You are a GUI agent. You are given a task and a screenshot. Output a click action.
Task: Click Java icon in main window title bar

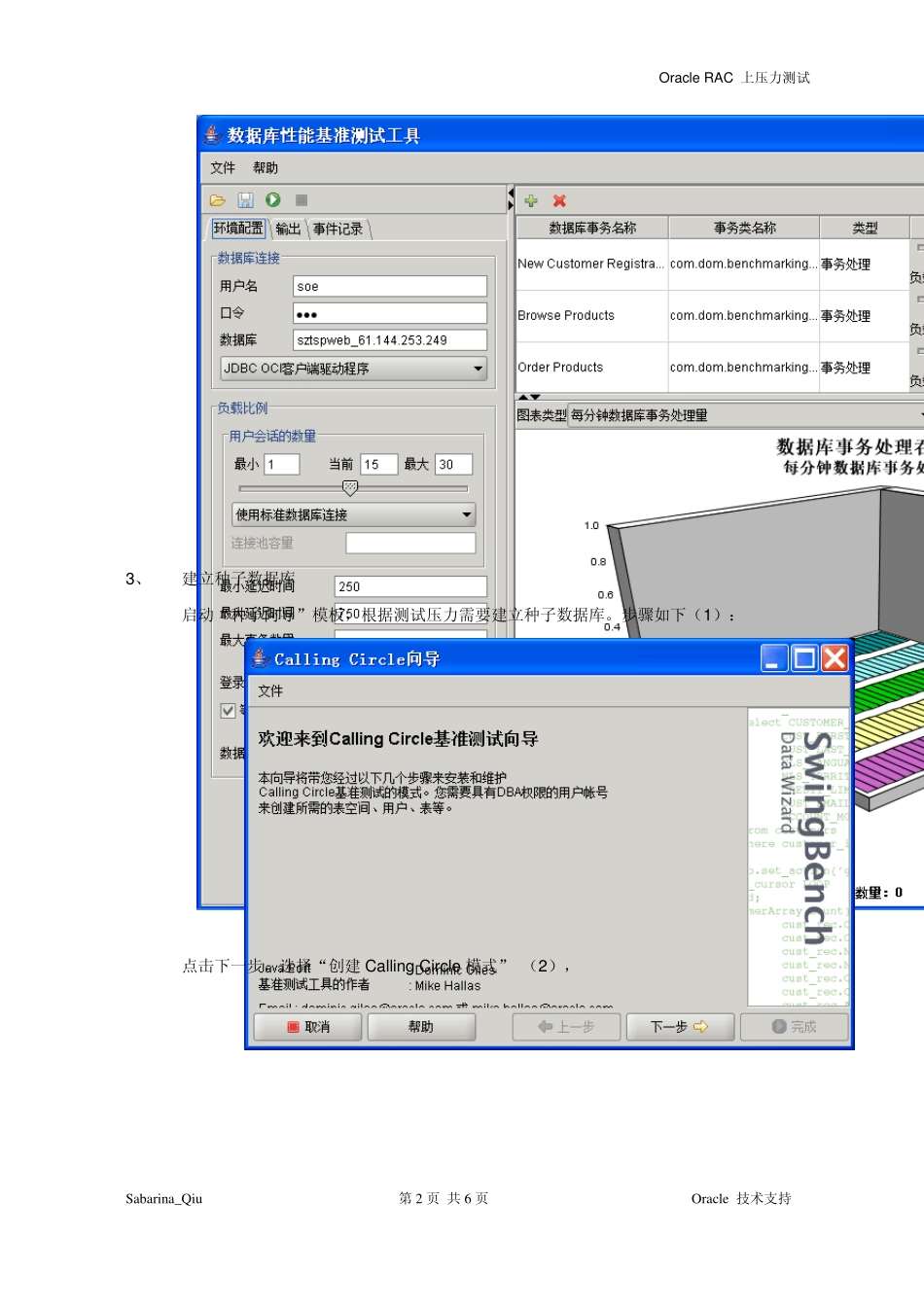(213, 134)
